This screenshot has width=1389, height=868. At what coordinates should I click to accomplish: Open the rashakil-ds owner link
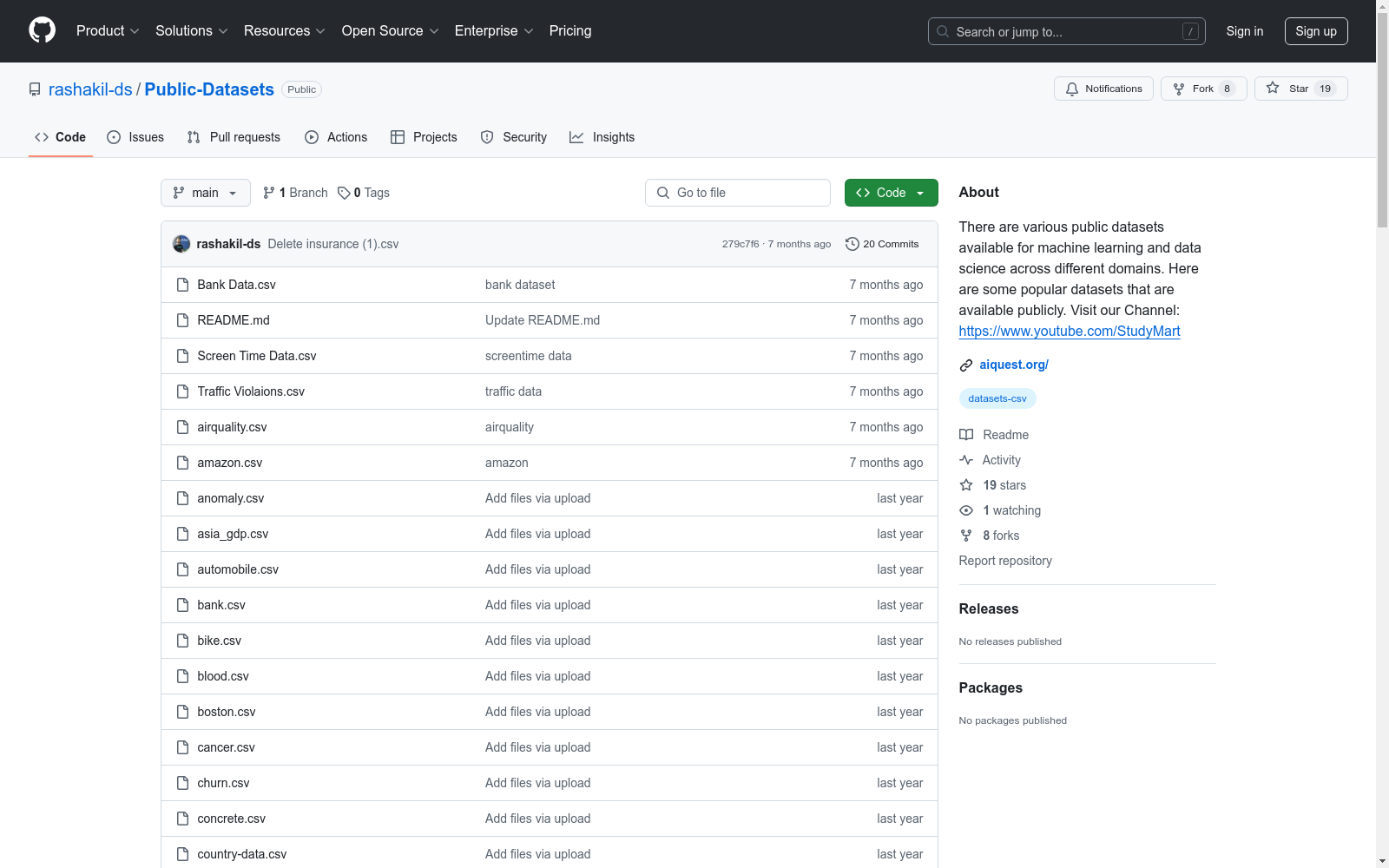point(90,89)
